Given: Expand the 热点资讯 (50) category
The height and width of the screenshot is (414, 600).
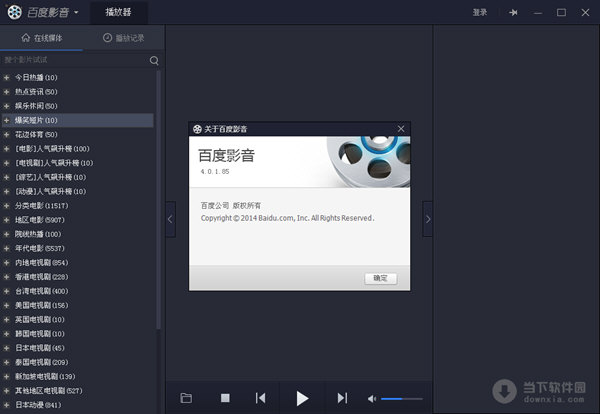Looking at the screenshot, I should click(x=7, y=92).
